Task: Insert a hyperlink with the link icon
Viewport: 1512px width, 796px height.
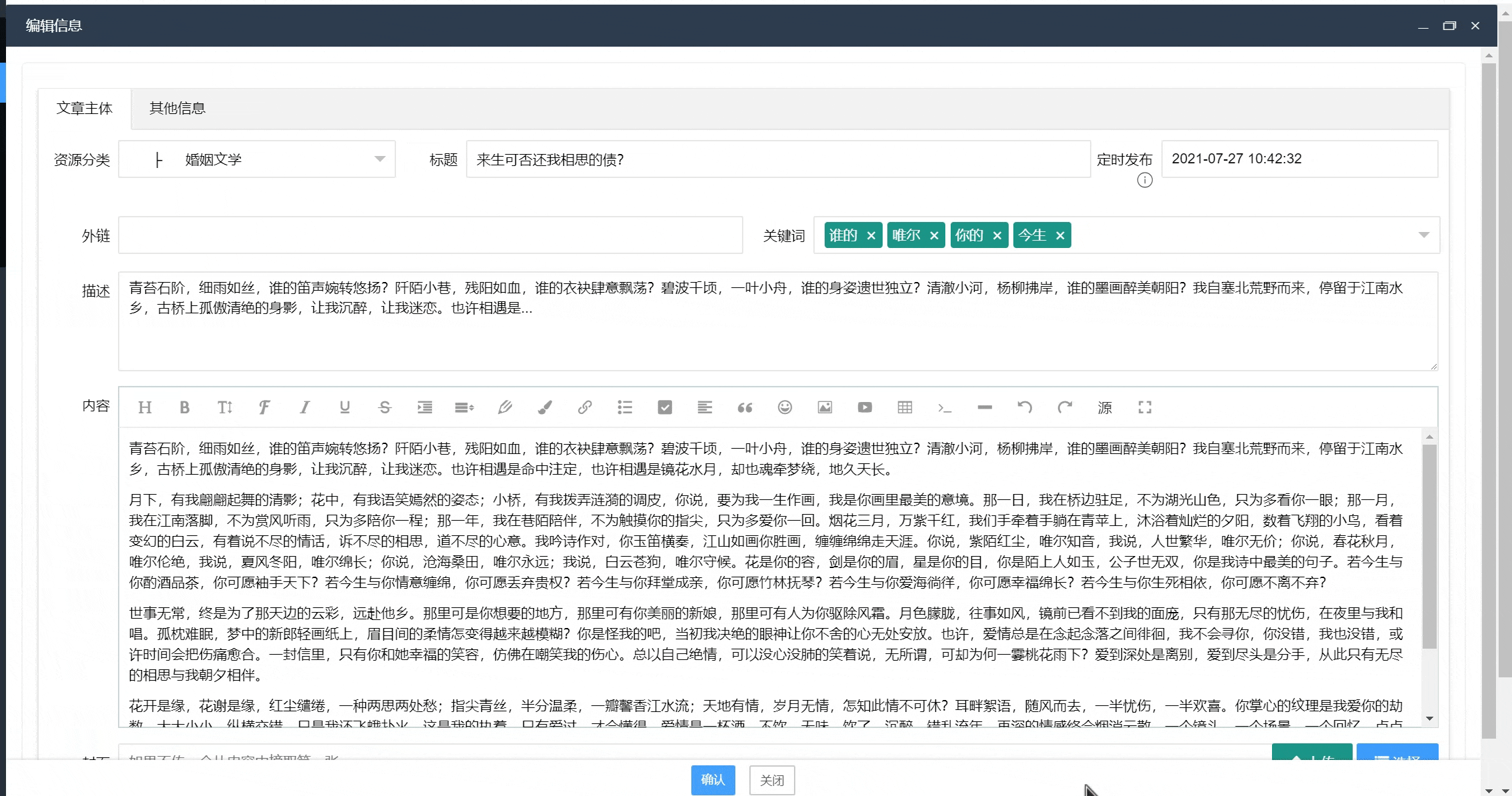Action: point(585,407)
